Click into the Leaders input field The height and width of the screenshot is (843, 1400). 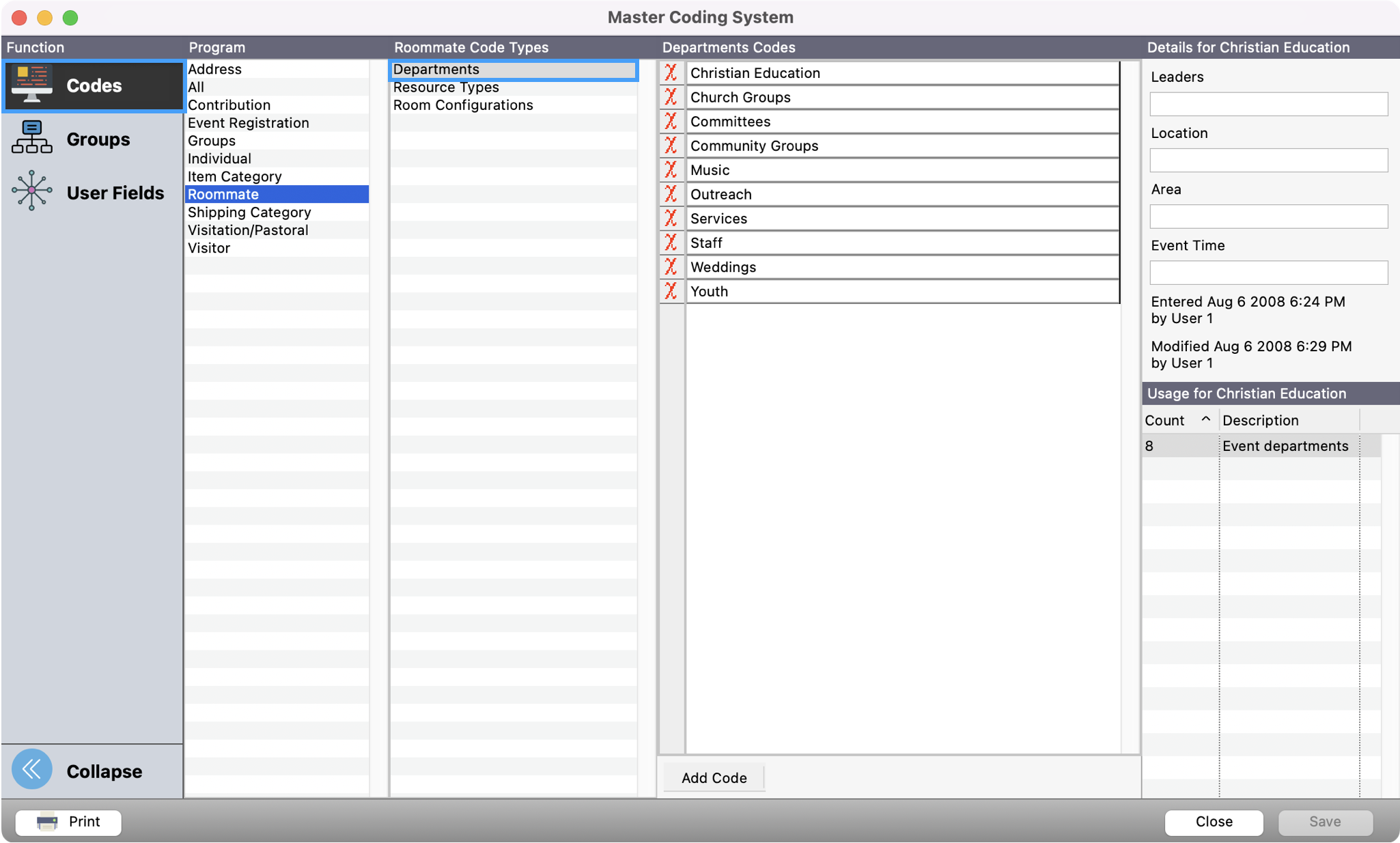1268,105
